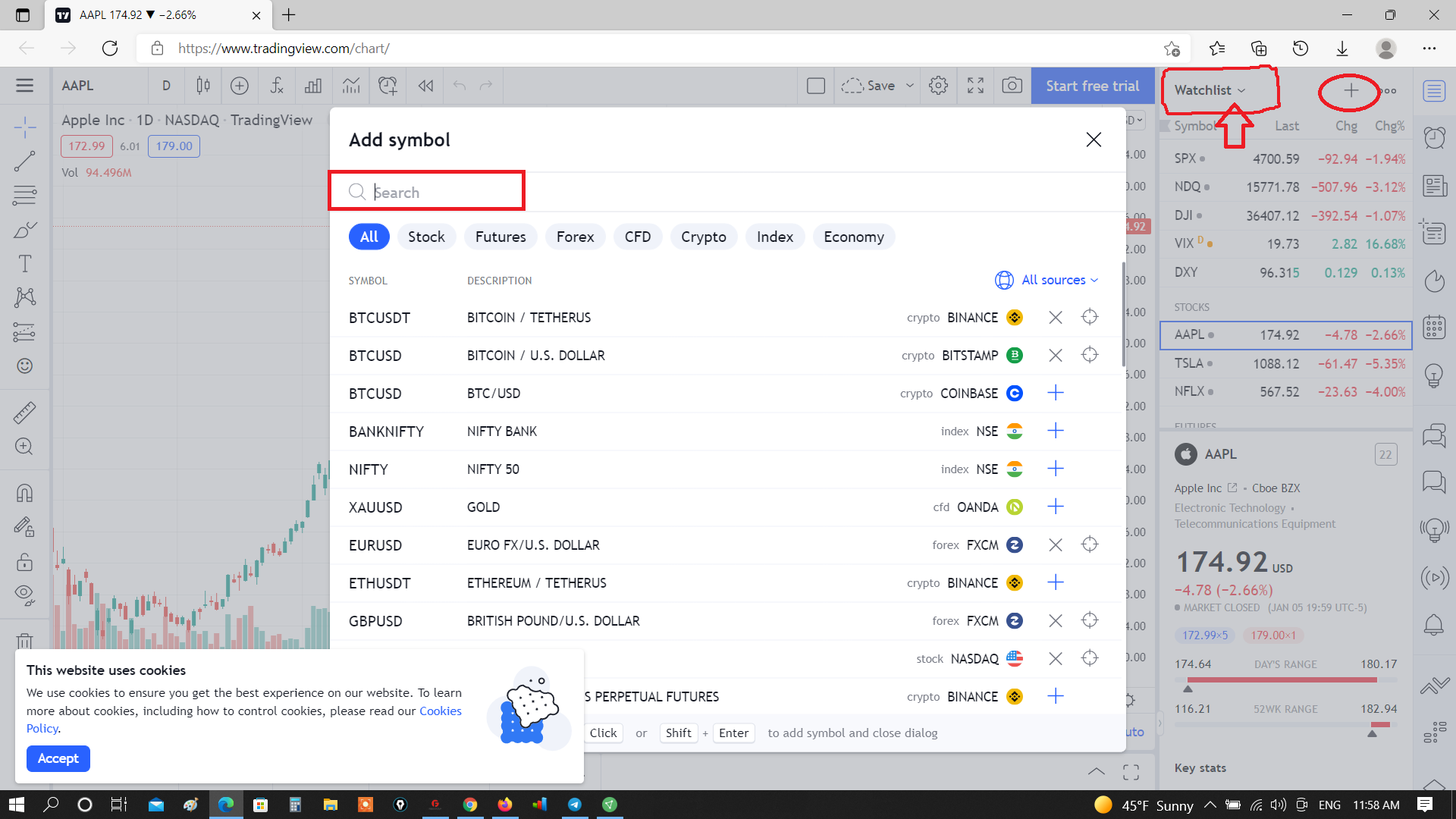
Task: Add BTCUSD COINBASE to watchlist
Action: [1056, 393]
